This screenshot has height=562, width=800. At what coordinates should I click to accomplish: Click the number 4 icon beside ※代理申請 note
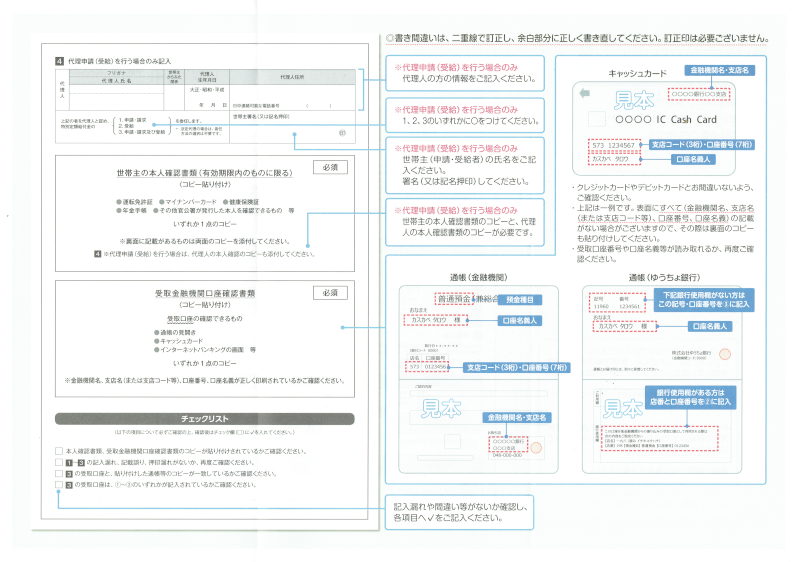97,253
